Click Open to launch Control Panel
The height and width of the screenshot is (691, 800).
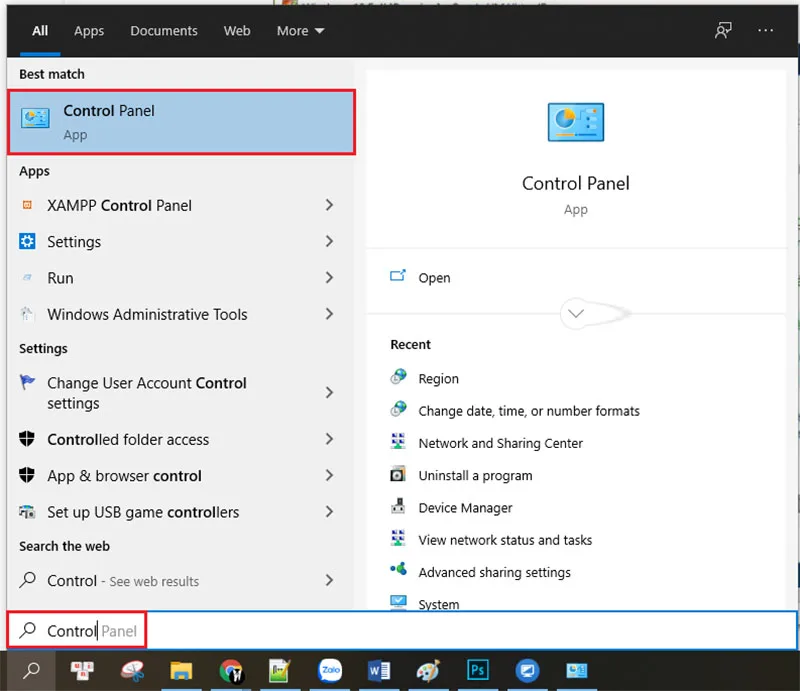coord(434,278)
